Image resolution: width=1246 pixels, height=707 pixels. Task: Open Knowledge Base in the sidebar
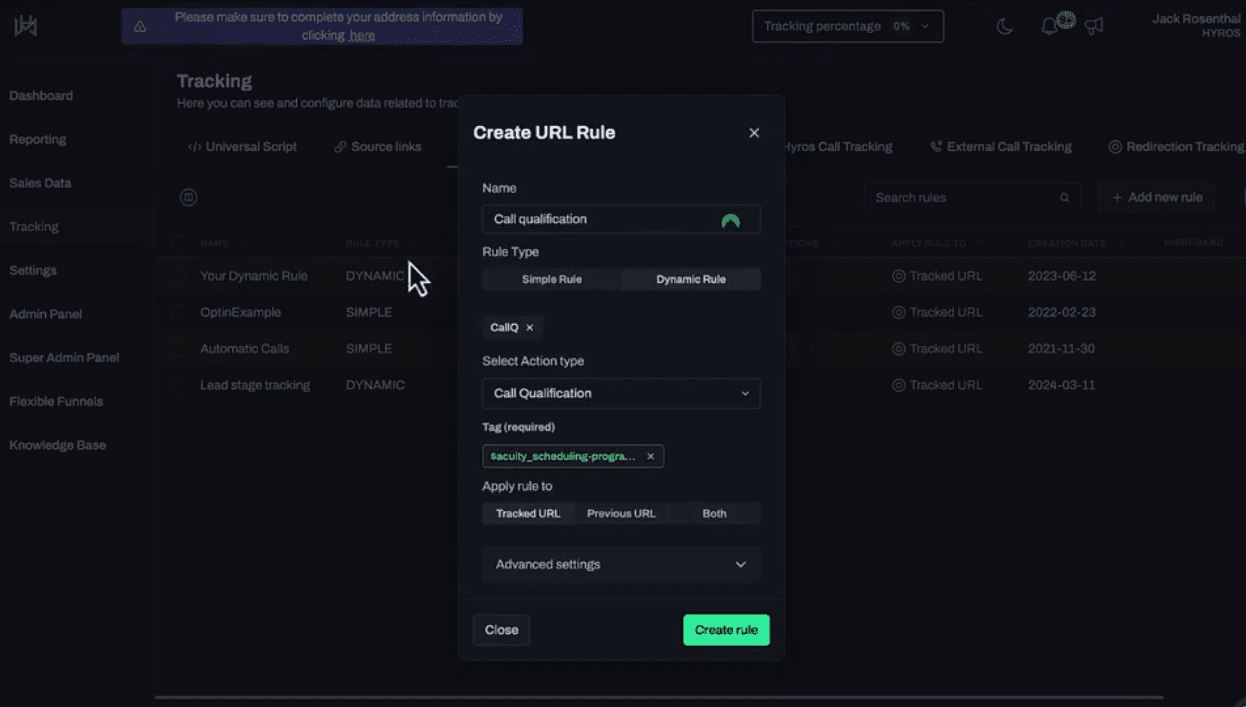58,446
